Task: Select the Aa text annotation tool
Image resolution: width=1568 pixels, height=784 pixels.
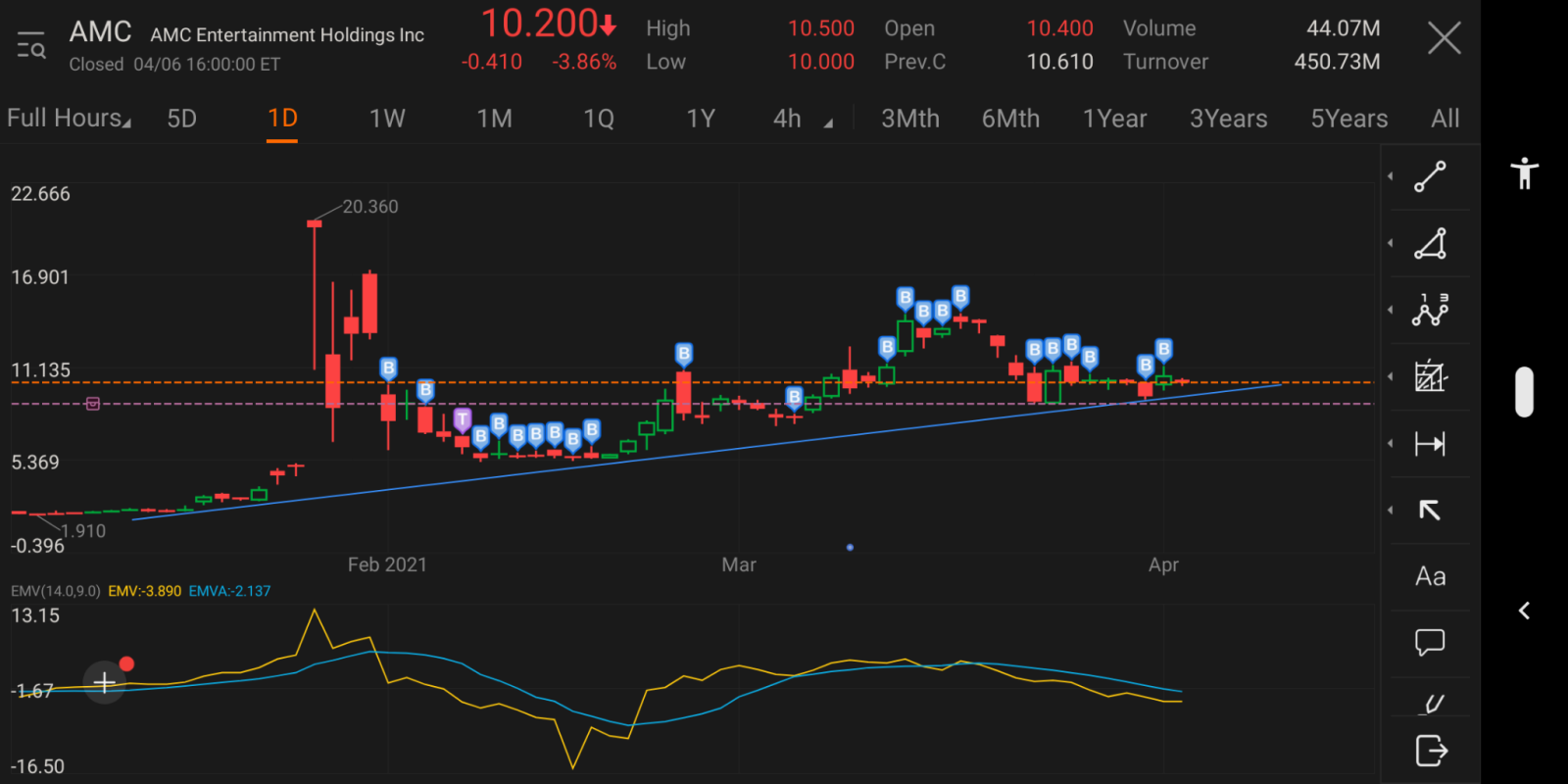Action: pos(1430,576)
